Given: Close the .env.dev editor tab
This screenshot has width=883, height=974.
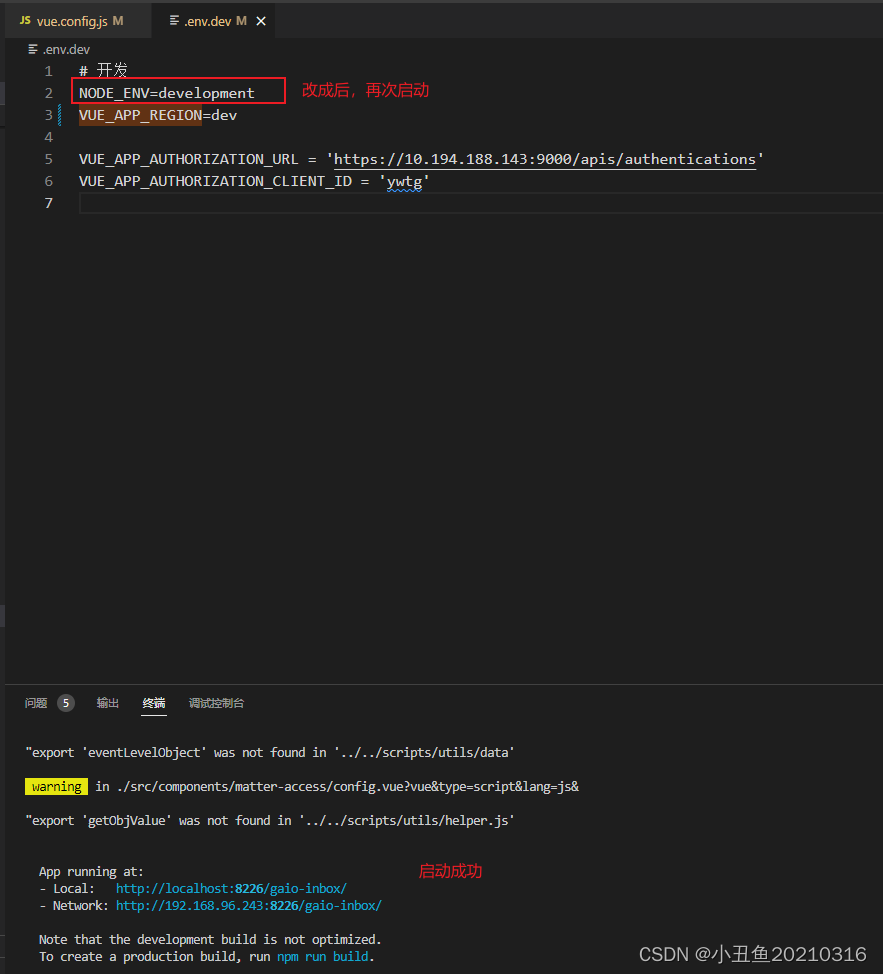Looking at the screenshot, I should pos(261,20).
